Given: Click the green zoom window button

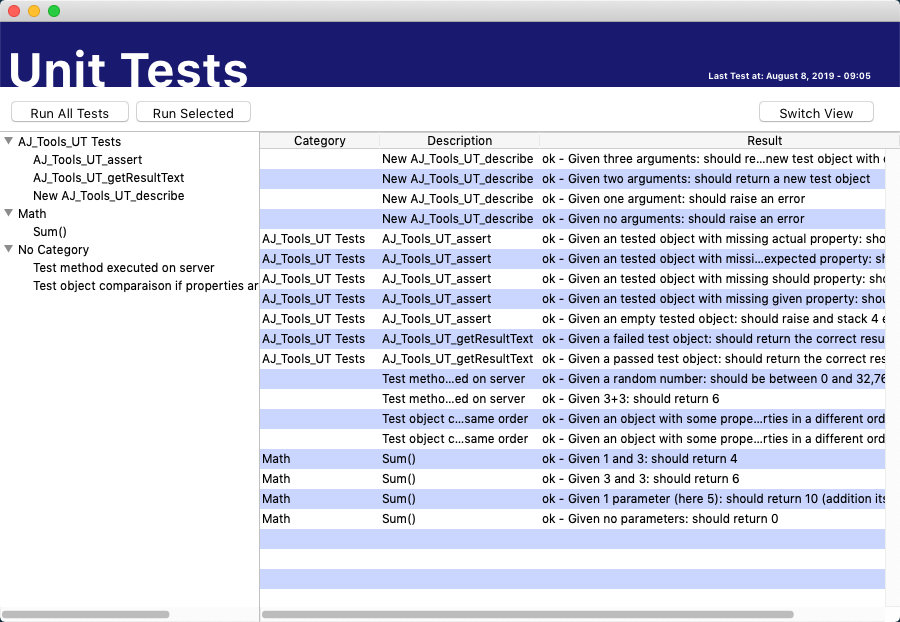Looking at the screenshot, I should [x=54, y=11].
